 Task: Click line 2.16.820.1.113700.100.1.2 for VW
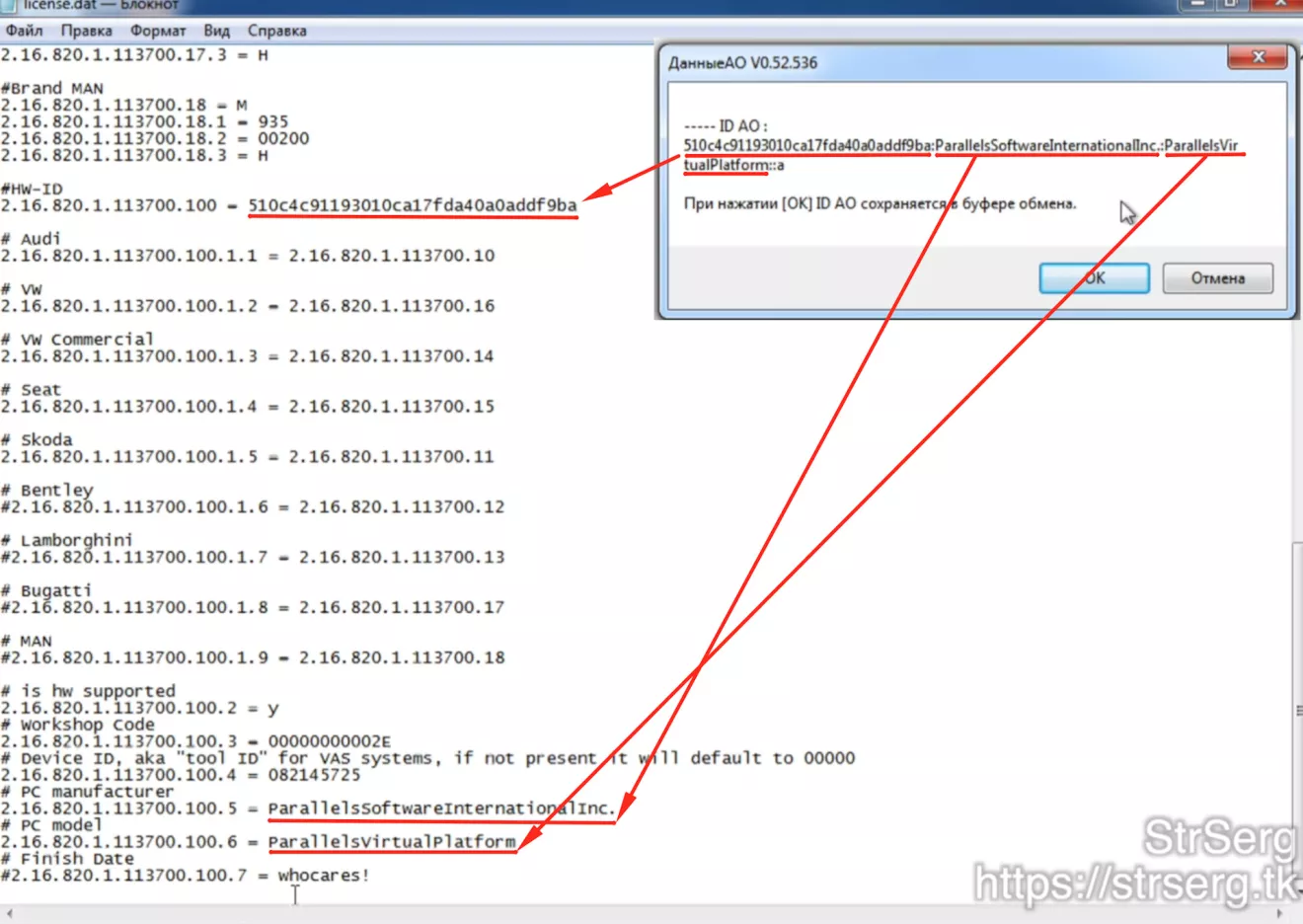pyautogui.click(x=247, y=306)
